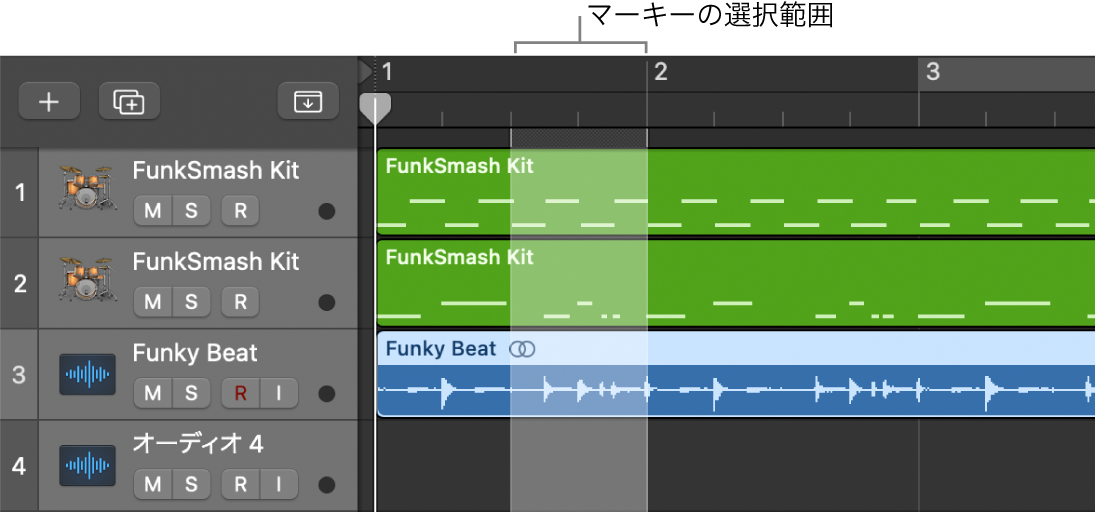
Task: Click the playhead handle in the ruler
Action: point(375,107)
